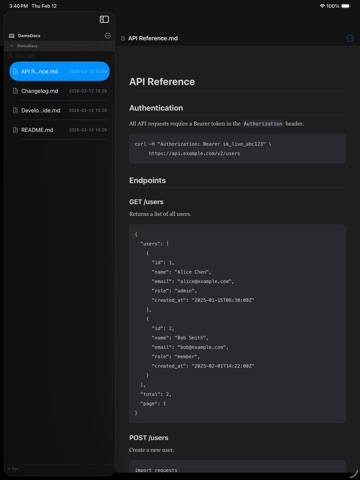Click the date next to README.md
360x480 pixels.
click(88, 130)
